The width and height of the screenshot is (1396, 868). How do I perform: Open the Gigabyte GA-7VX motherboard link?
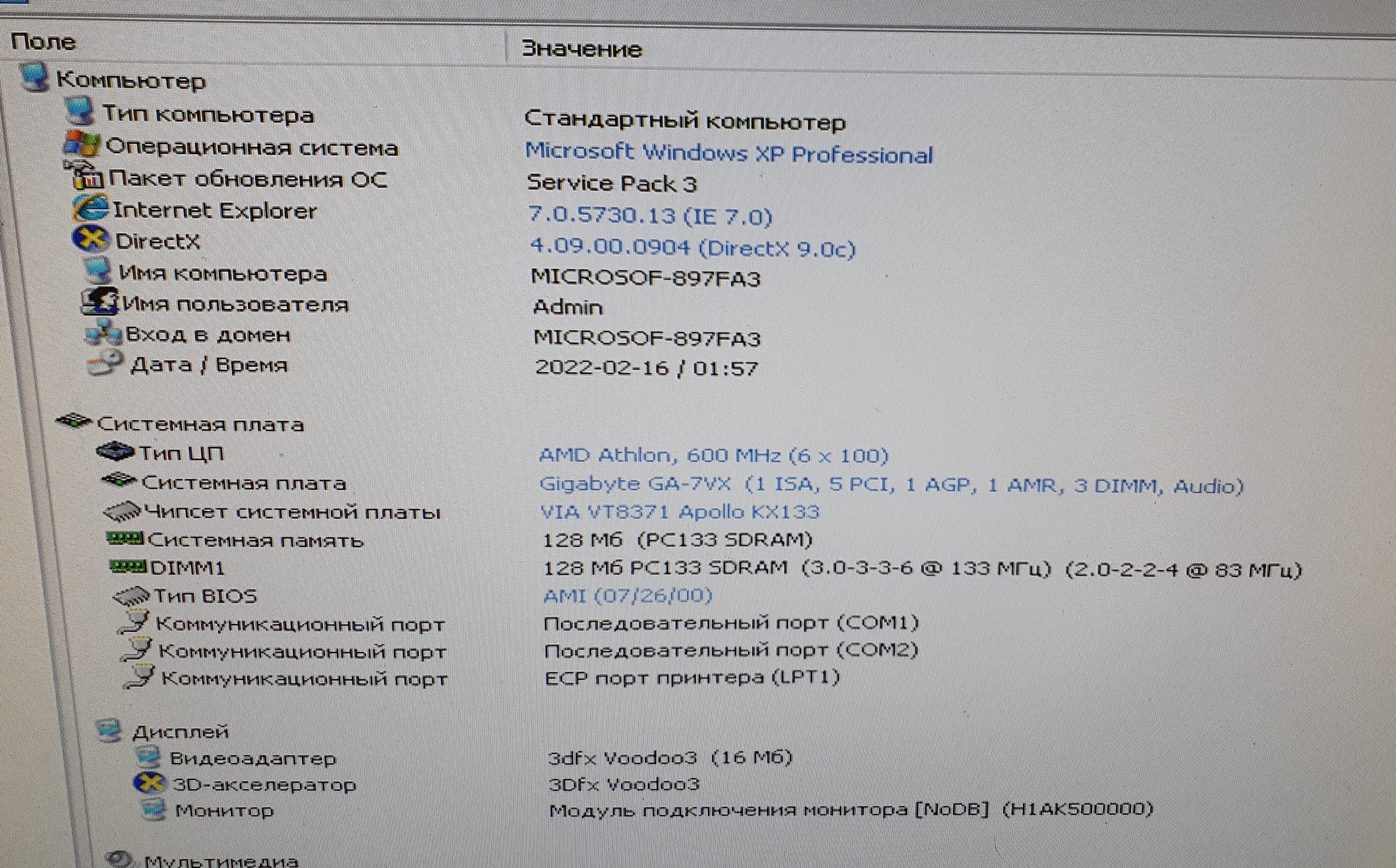point(892,484)
